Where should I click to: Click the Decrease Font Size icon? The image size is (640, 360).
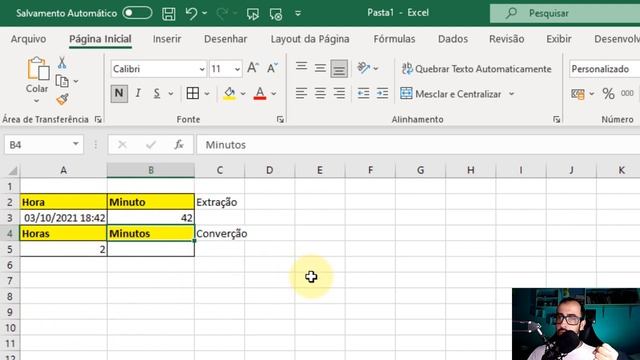272,68
